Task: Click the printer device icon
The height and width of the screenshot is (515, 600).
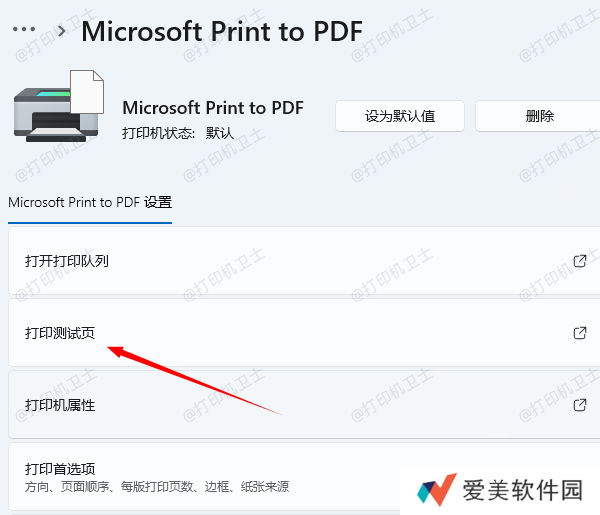Action: (x=59, y=106)
